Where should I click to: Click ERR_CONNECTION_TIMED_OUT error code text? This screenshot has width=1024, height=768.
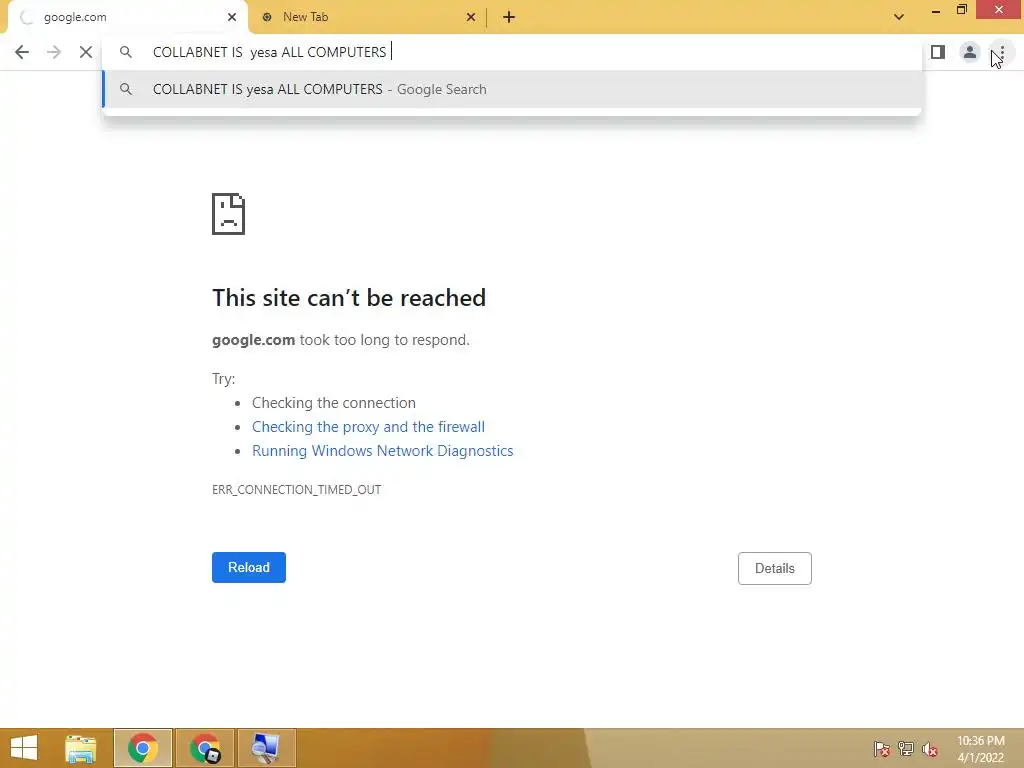(x=296, y=490)
